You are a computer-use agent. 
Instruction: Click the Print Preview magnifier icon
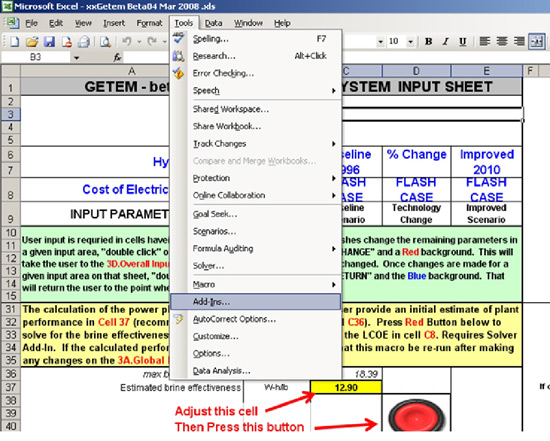[105, 42]
